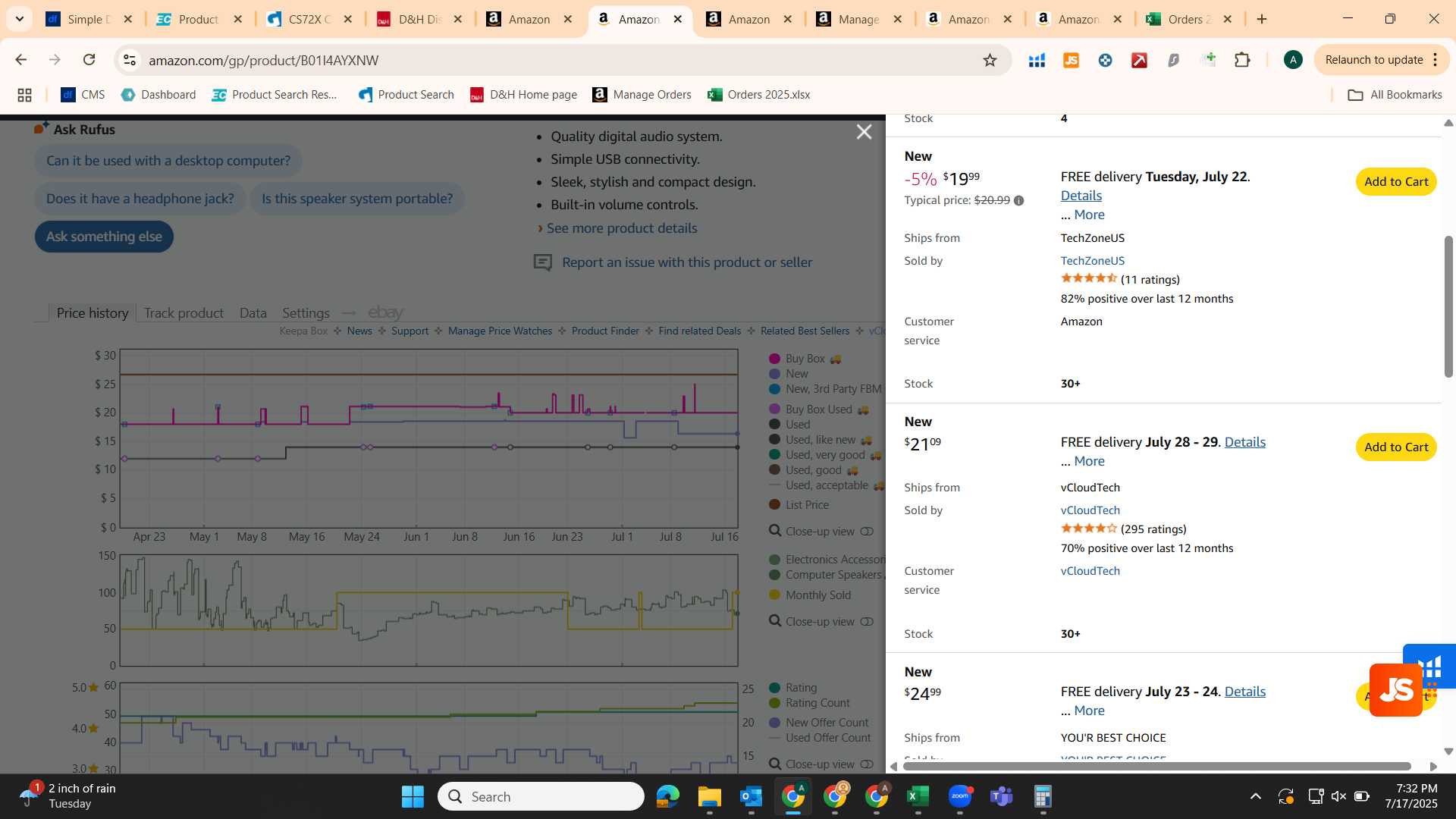This screenshot has height=819, width=1456.
Task: Click the offers panel vertical scrollbar
Action: click(1448, 306)
